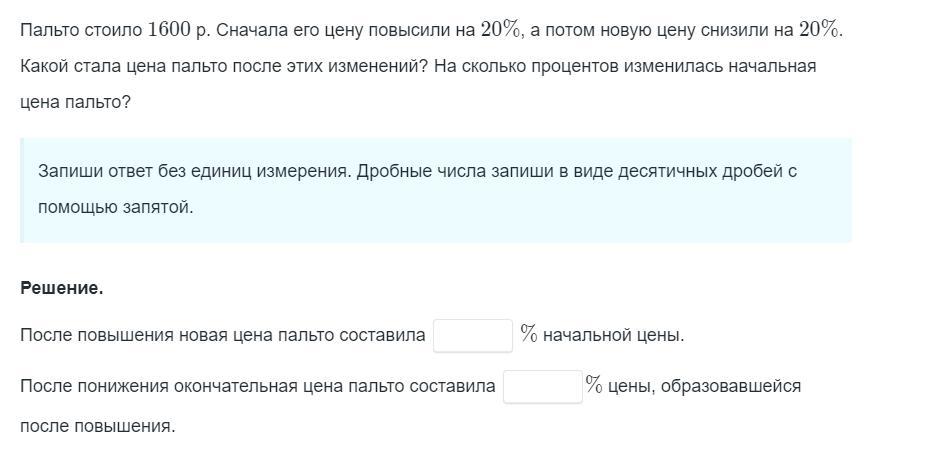Click the percent sign before "цены, образовавшейся"
Screen dimensions: 943x455
594,386
